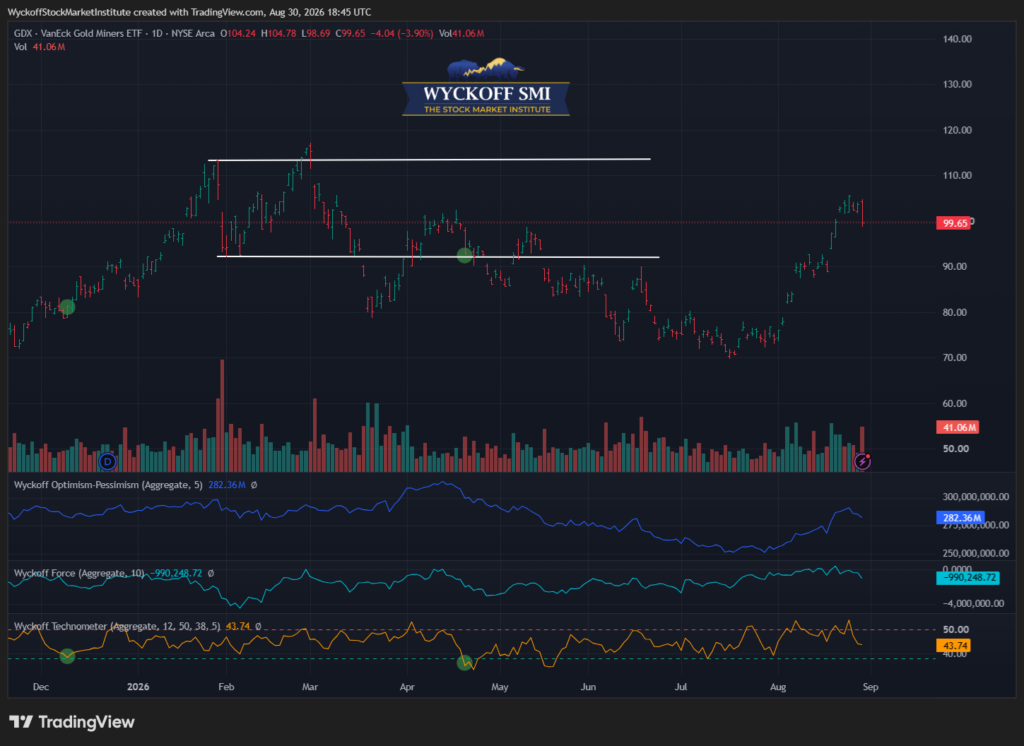Click the blue 282.36M axis label

pyautogui.click(x=960, y=517)
